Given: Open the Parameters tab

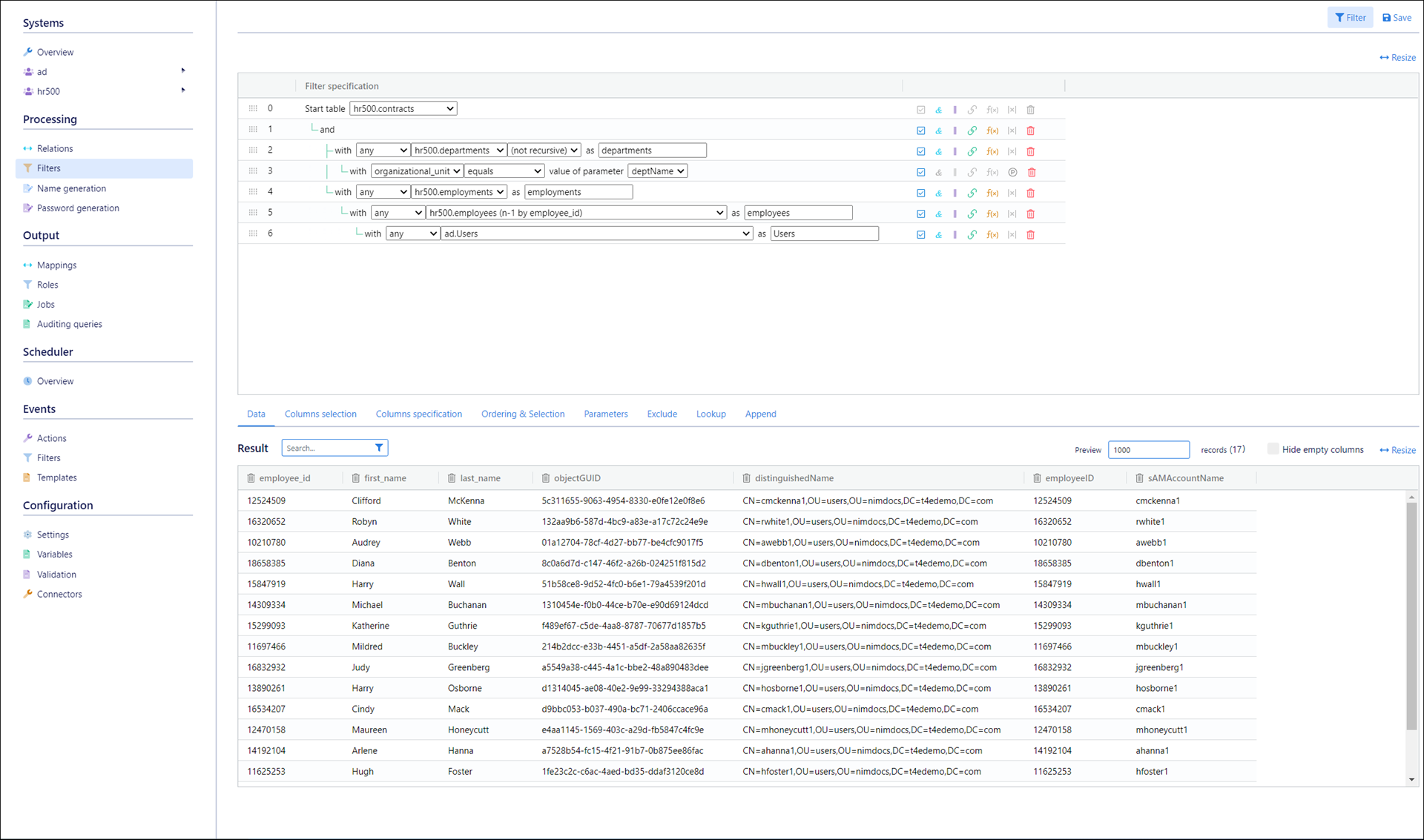Looking at the screenshot, I should tap(605, 414).
